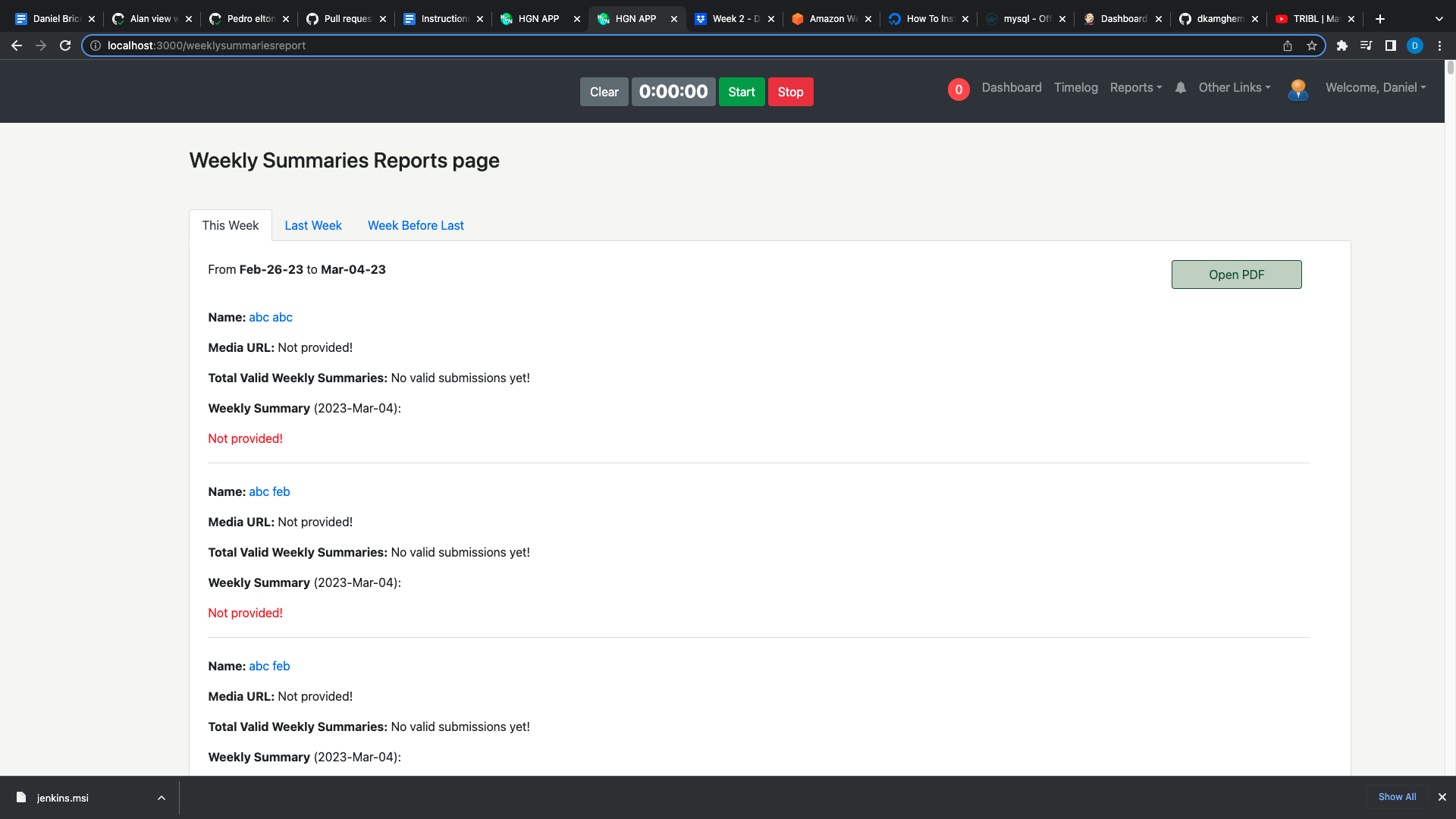
Task: Close the mysql browser tab
Action: (x=1062, y=19)
